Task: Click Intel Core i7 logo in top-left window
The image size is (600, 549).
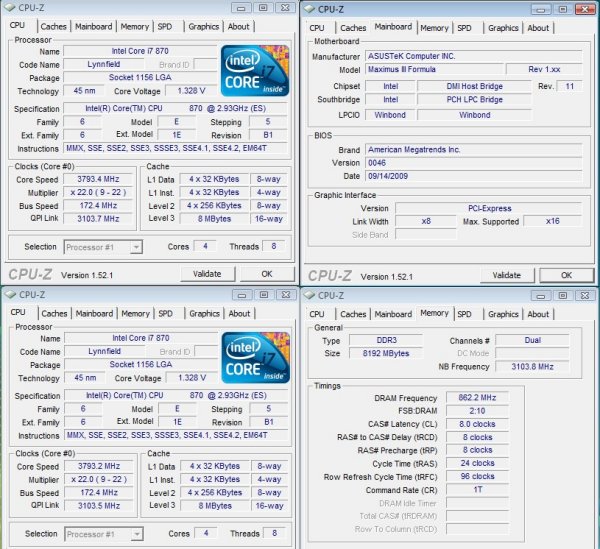Action: point(255,70)
